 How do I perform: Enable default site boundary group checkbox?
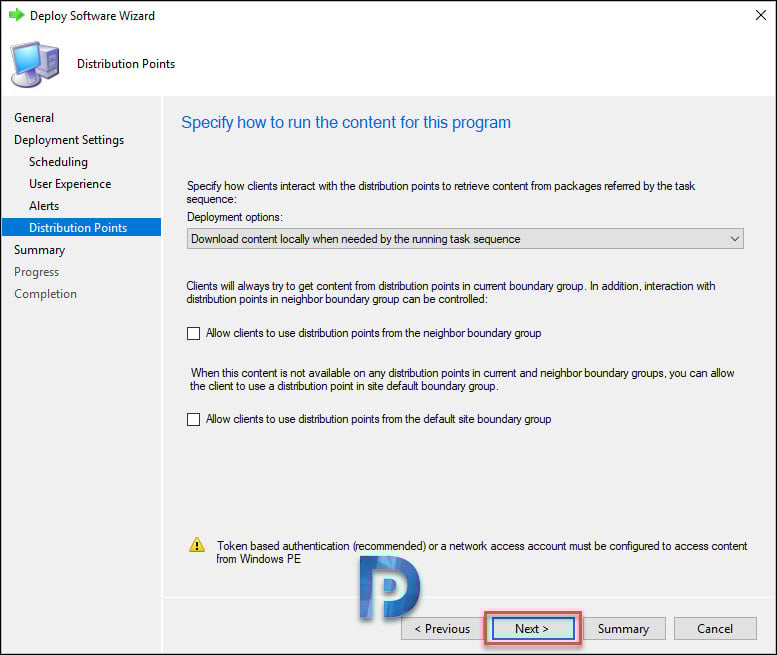click(x=193, y=420)
